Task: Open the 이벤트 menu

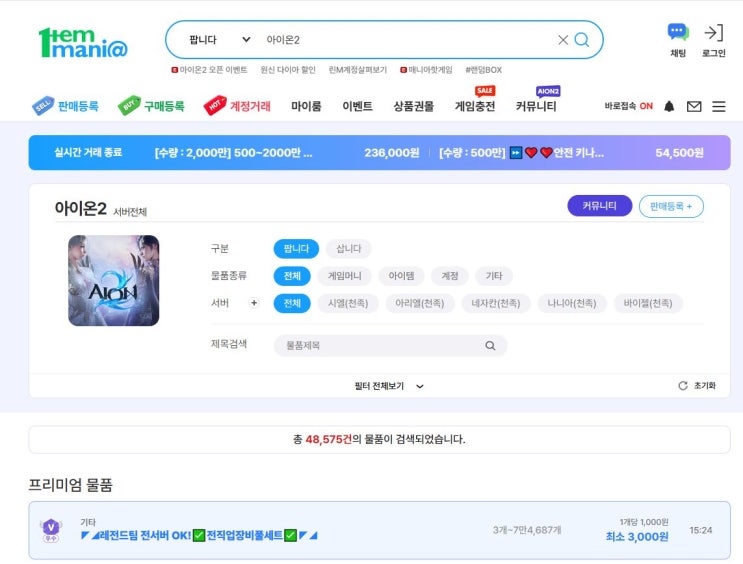Action: (x=357, y=106)
